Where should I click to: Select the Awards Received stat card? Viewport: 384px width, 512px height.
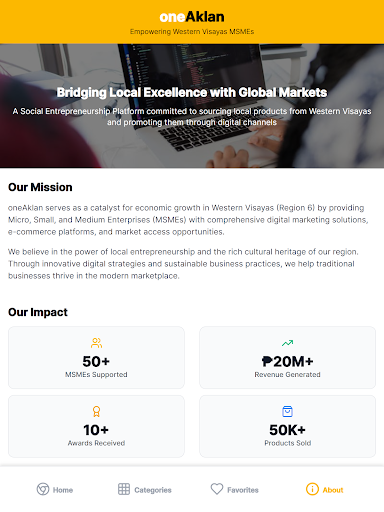tap(96, 426)
